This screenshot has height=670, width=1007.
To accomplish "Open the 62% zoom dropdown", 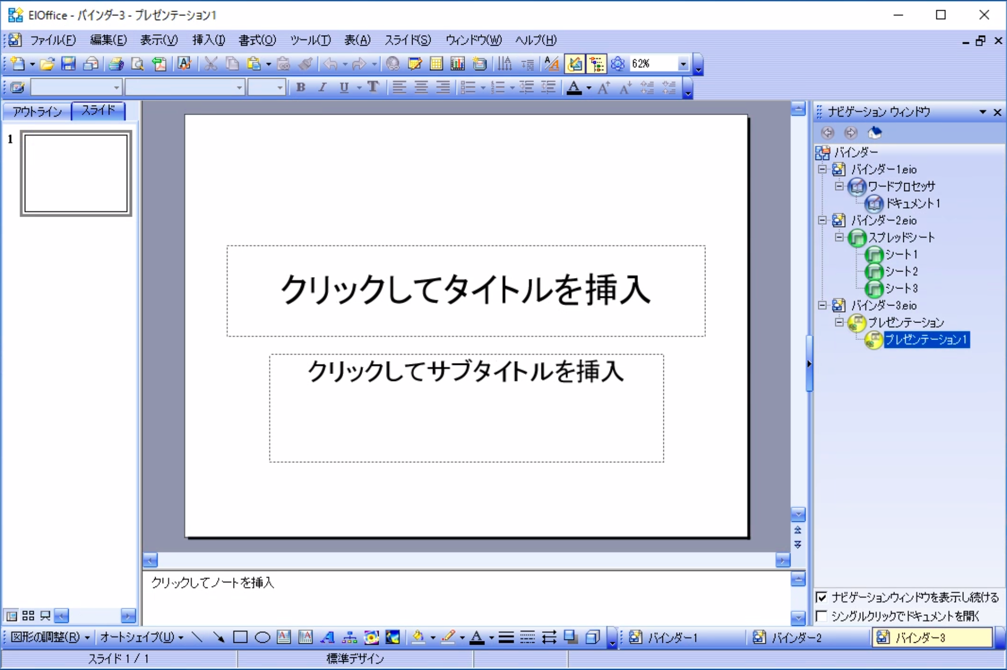I will coord(683,64).
